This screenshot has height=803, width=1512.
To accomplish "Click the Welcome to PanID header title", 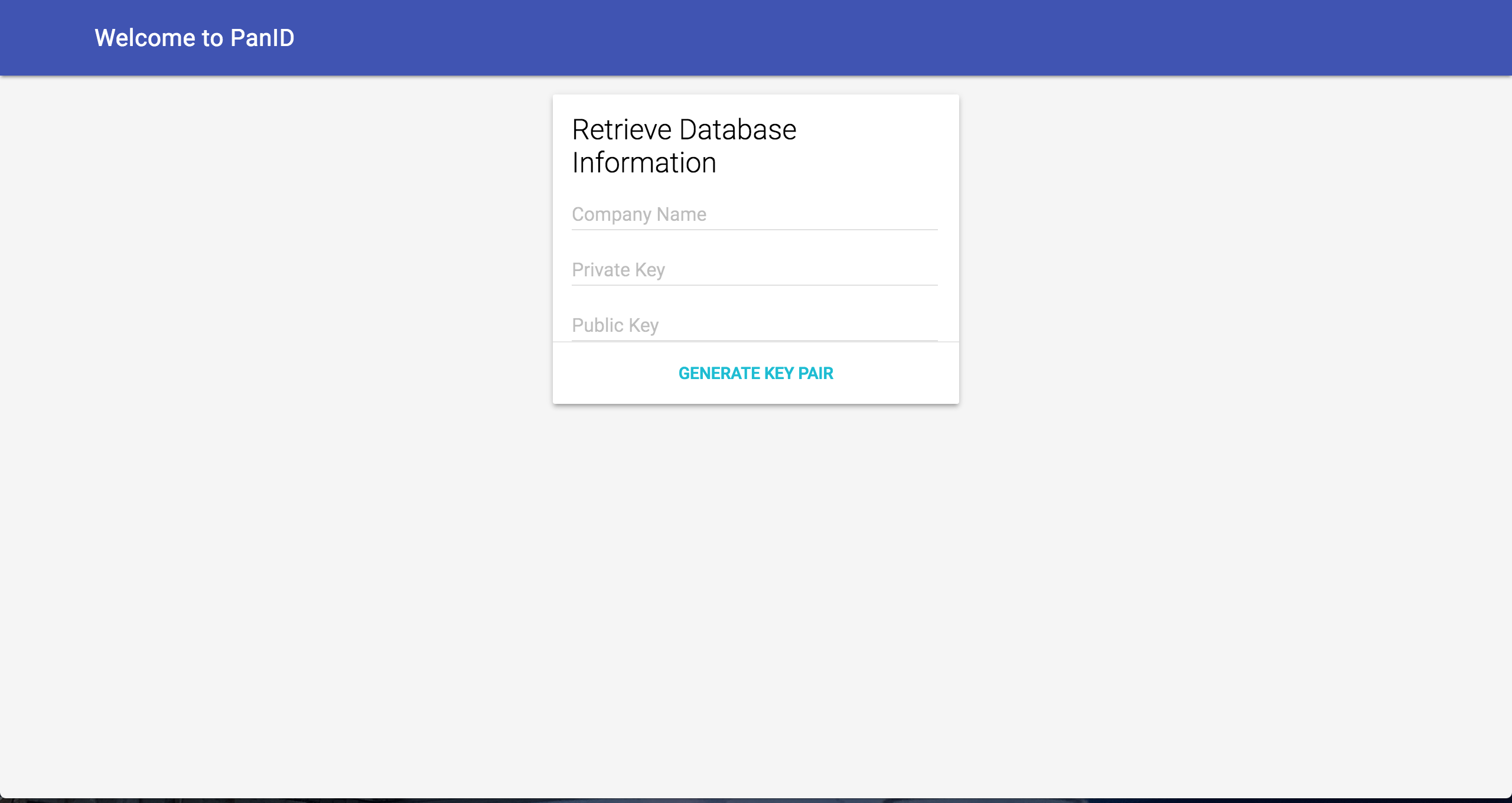I will point(194,38).
